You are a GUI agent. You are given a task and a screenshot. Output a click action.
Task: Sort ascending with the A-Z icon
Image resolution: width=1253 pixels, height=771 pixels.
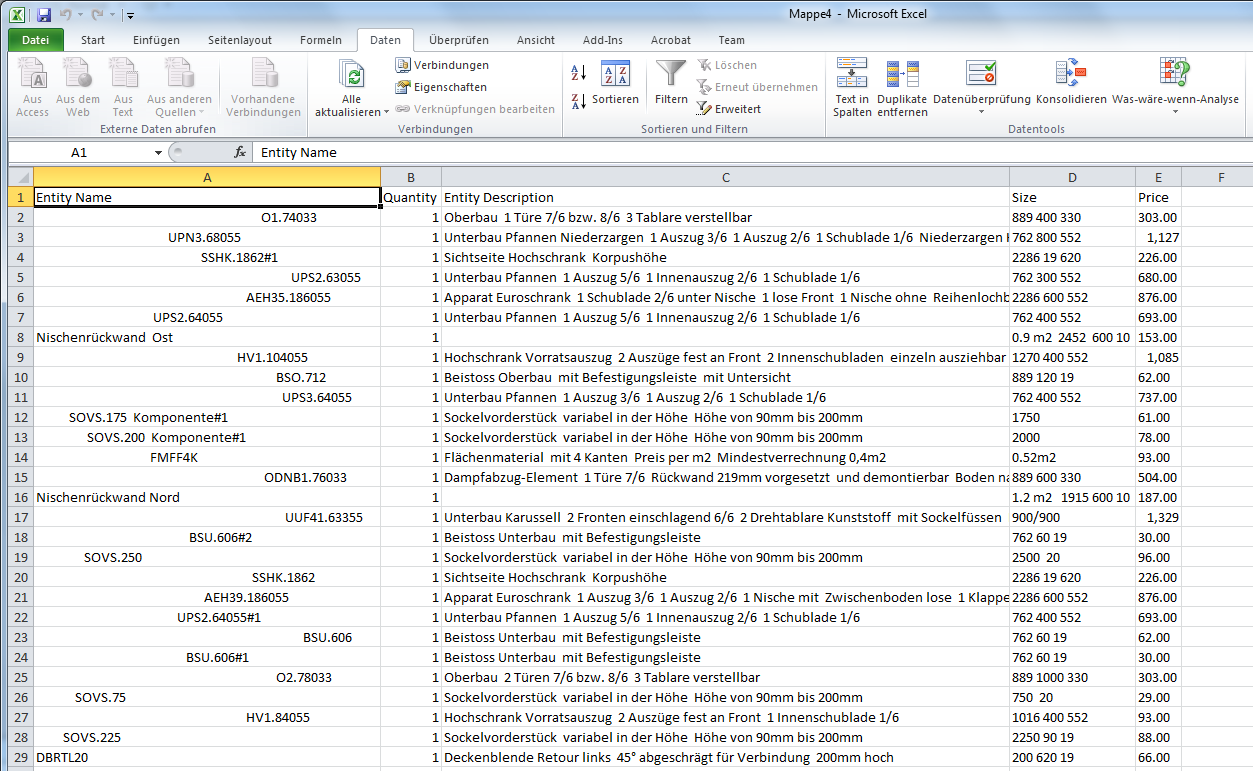(579, 73)
